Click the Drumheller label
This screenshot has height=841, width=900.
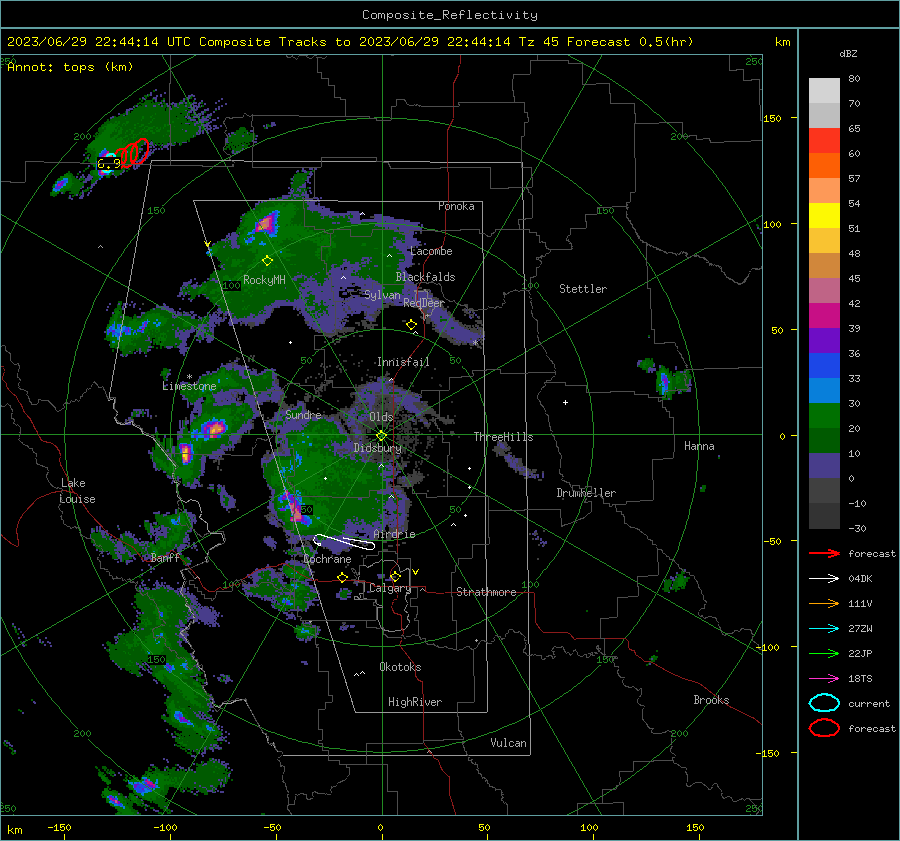point(586,493)
